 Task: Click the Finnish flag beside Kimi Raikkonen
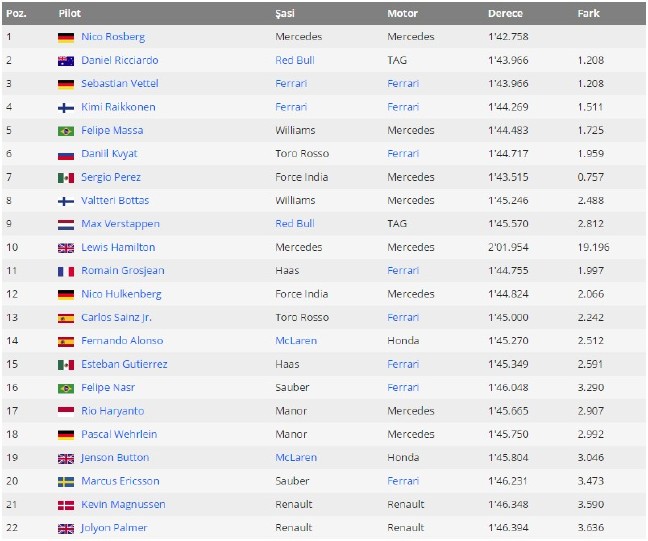point(66,107)
